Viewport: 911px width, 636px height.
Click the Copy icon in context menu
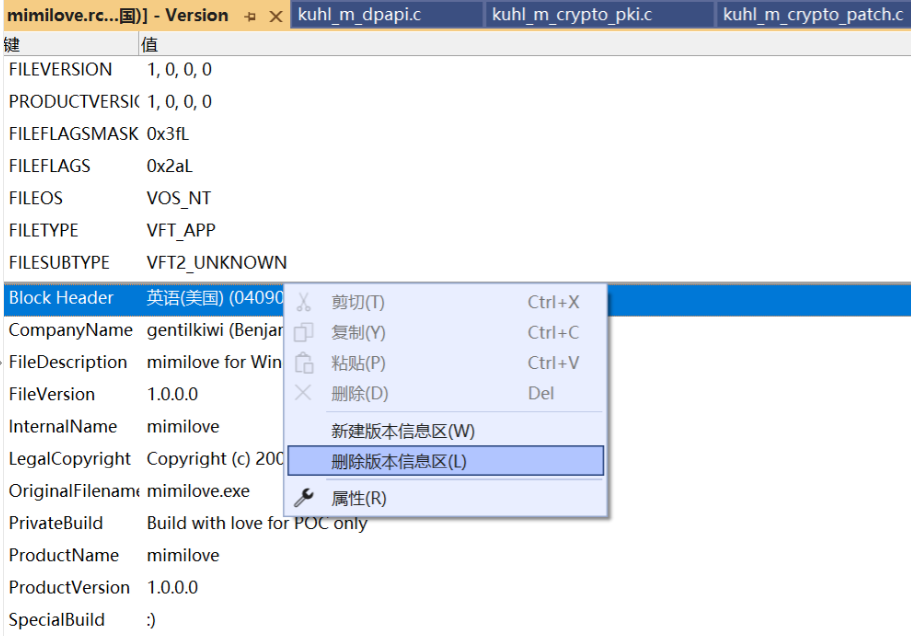(303, 332)
